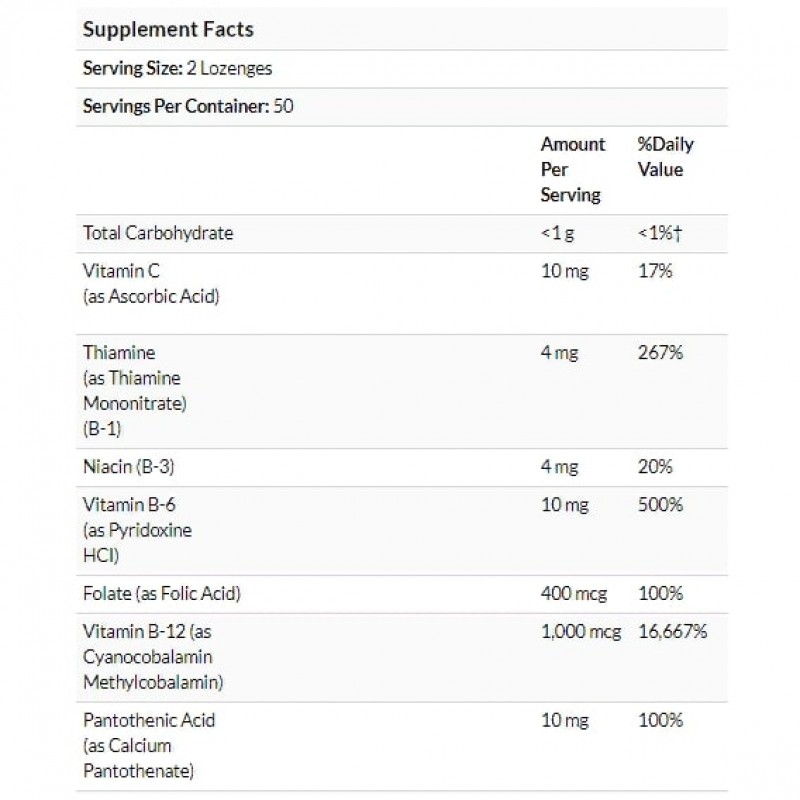Click the Supplement Facts heading
The image size is (800, 800).
coord(168,29)
